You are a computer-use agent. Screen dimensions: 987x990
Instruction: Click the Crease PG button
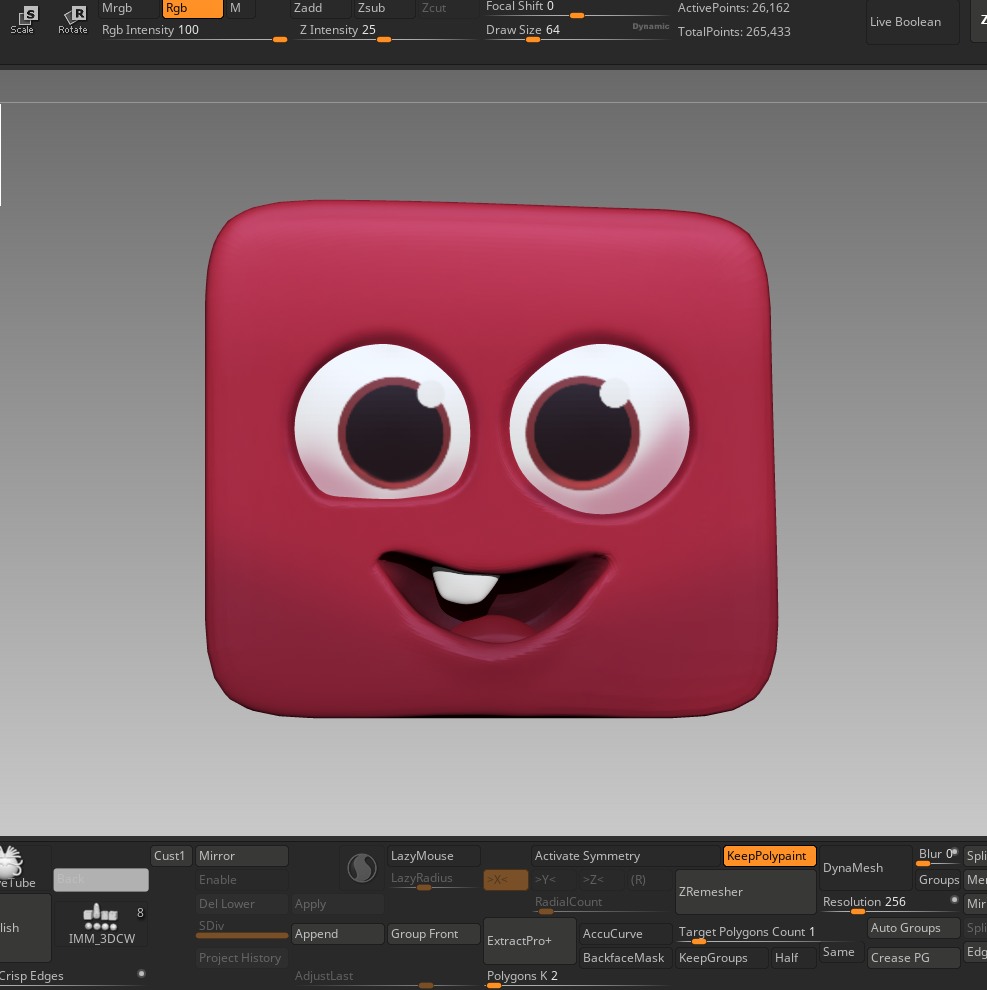[913, 958]
